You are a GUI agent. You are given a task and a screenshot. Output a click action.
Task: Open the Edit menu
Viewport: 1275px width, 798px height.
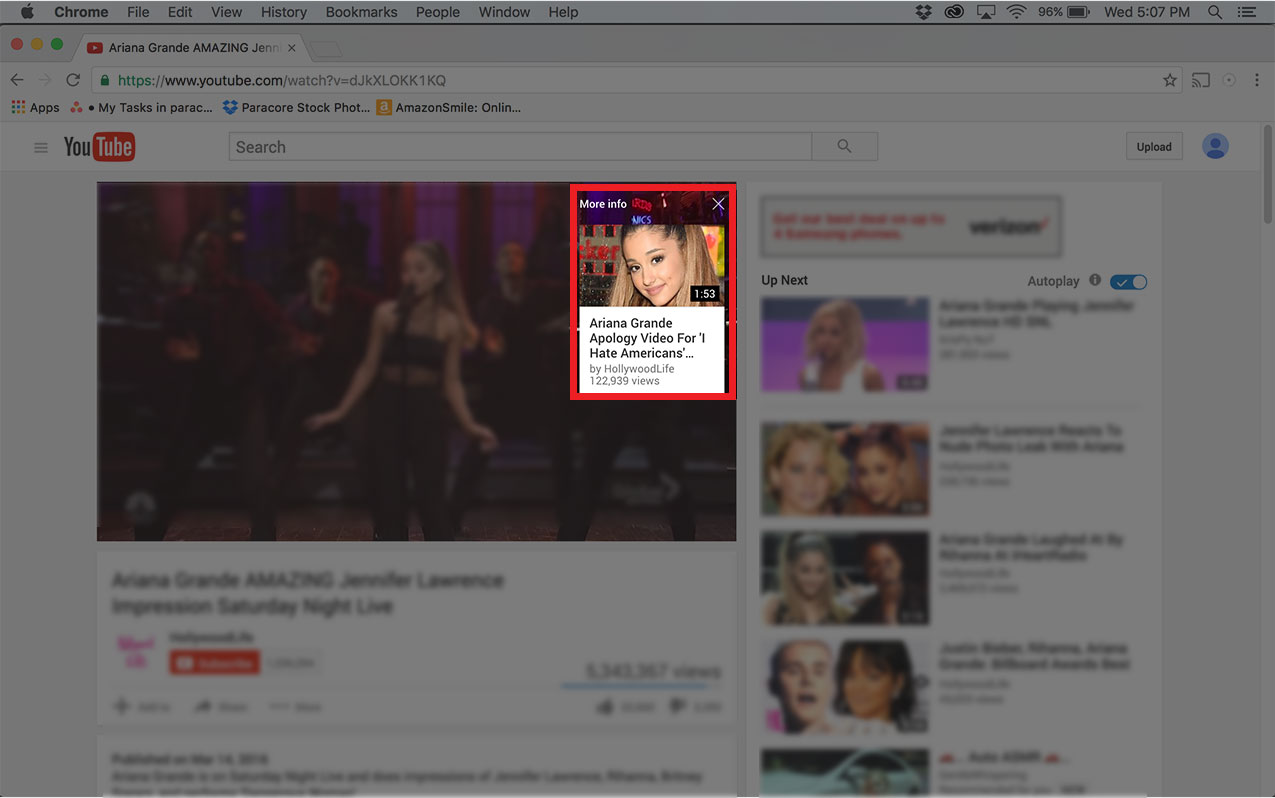(180, 12)
